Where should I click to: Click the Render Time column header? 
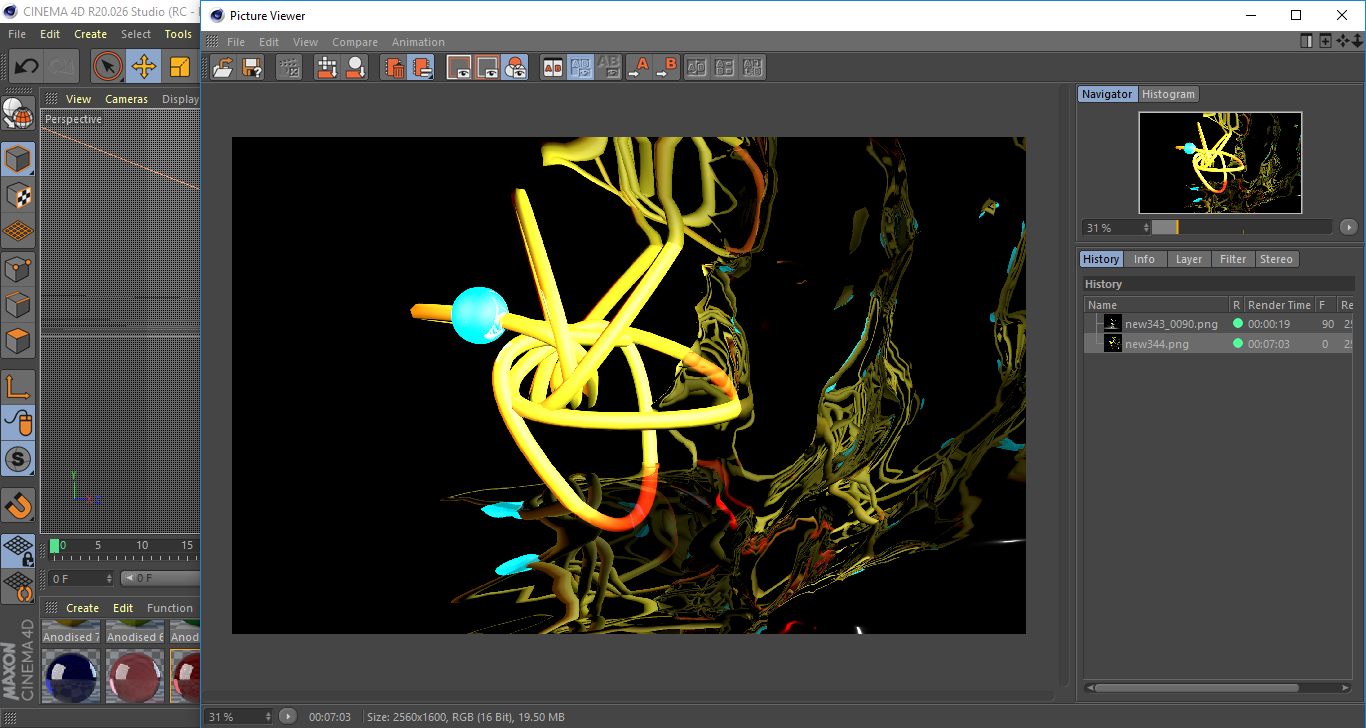click(x=1279, y=305)
